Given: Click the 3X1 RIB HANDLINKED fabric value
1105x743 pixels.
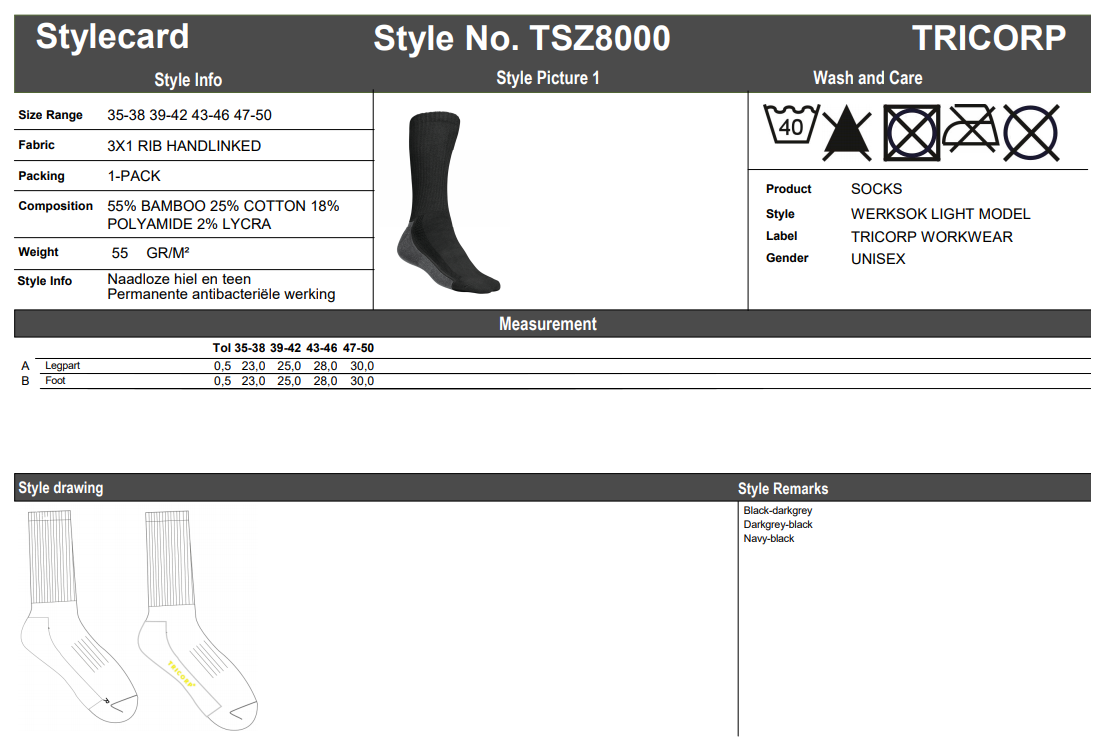Looking at the screenshot, I should click(x=184, y=146).
